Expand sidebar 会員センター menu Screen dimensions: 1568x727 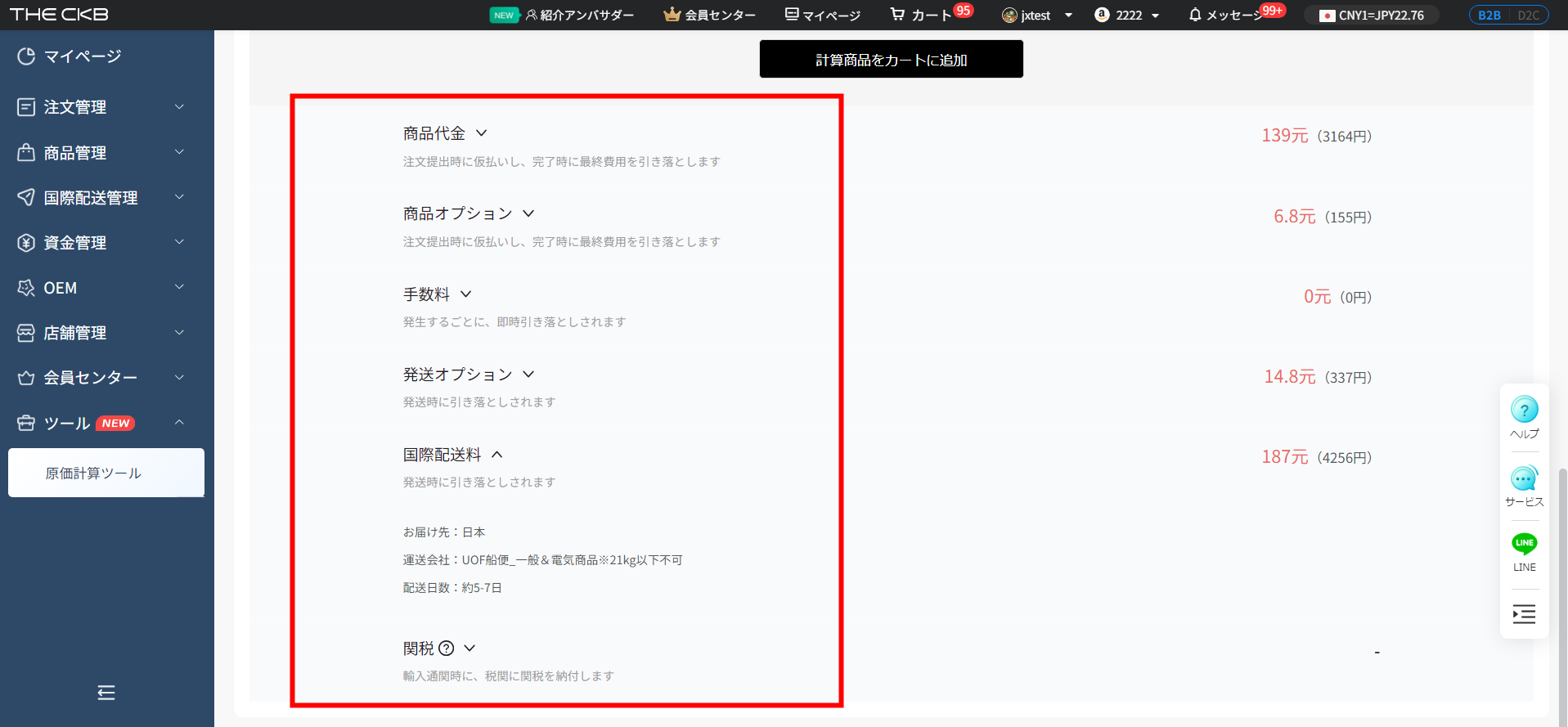(x=106, y=377)
